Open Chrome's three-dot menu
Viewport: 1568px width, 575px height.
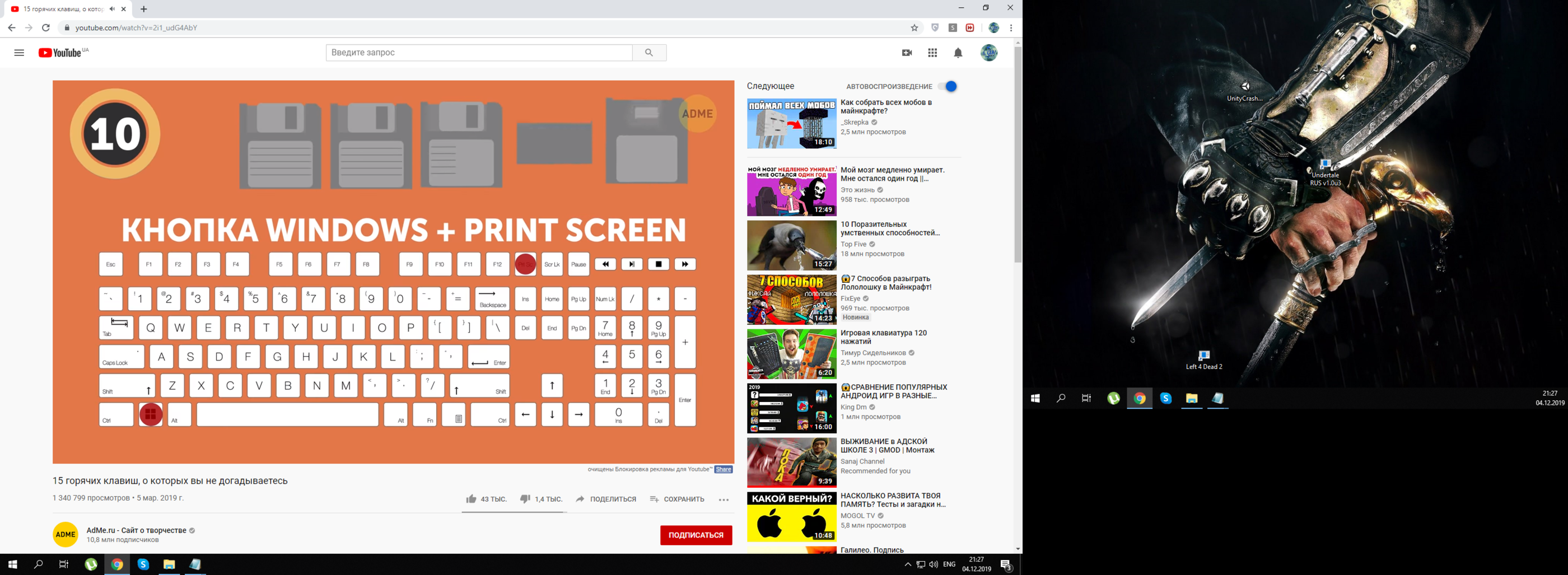[x=1011, y=28]
